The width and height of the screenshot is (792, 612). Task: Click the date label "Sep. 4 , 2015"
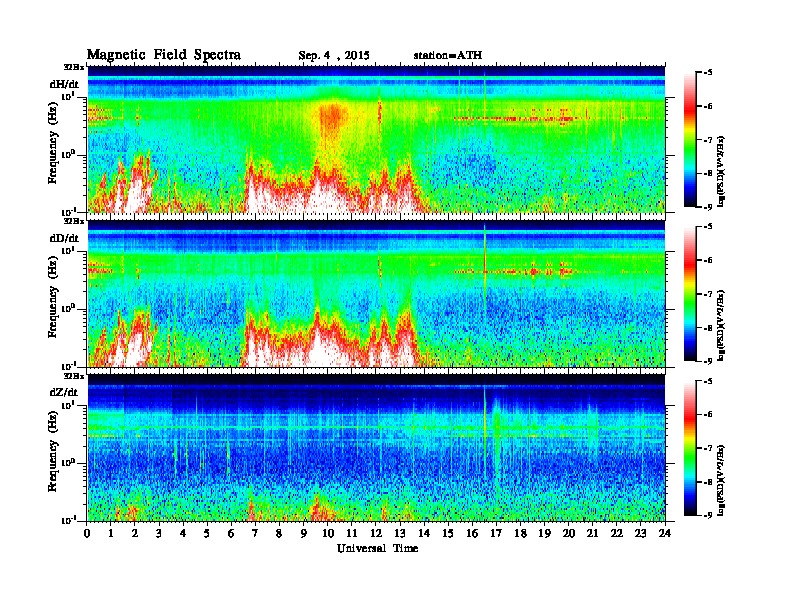(334, 56)
